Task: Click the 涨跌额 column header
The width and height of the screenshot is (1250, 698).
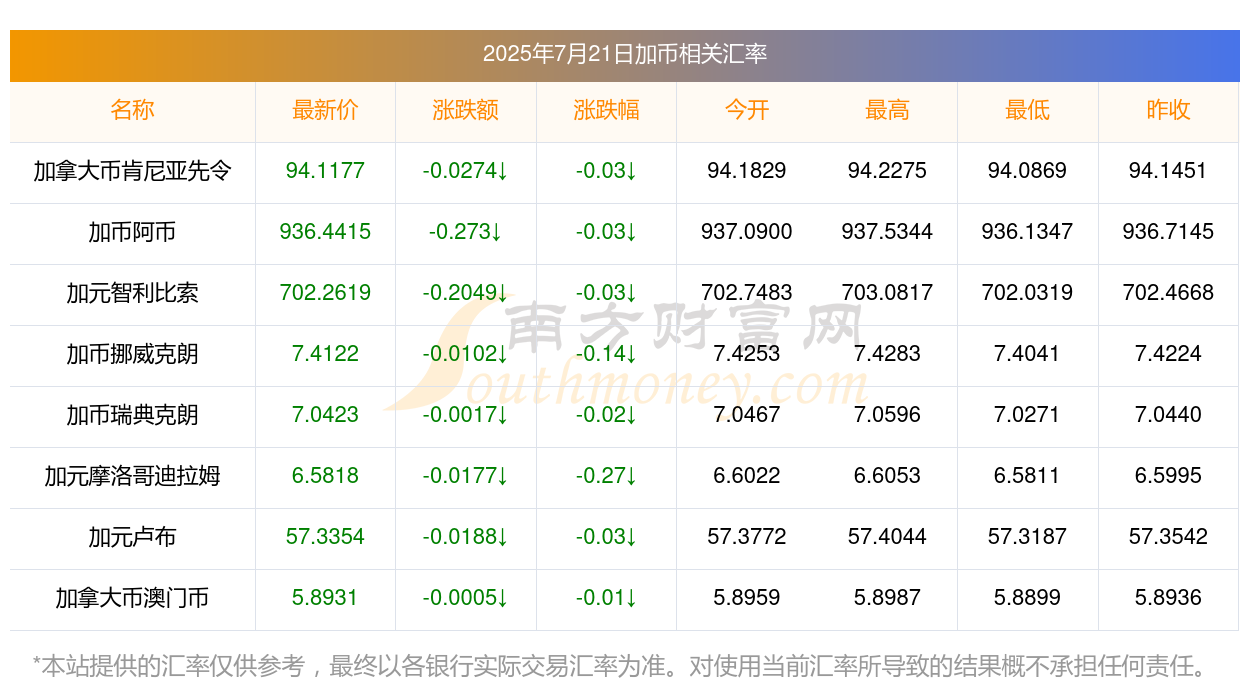Action: [x=466, y=110]
